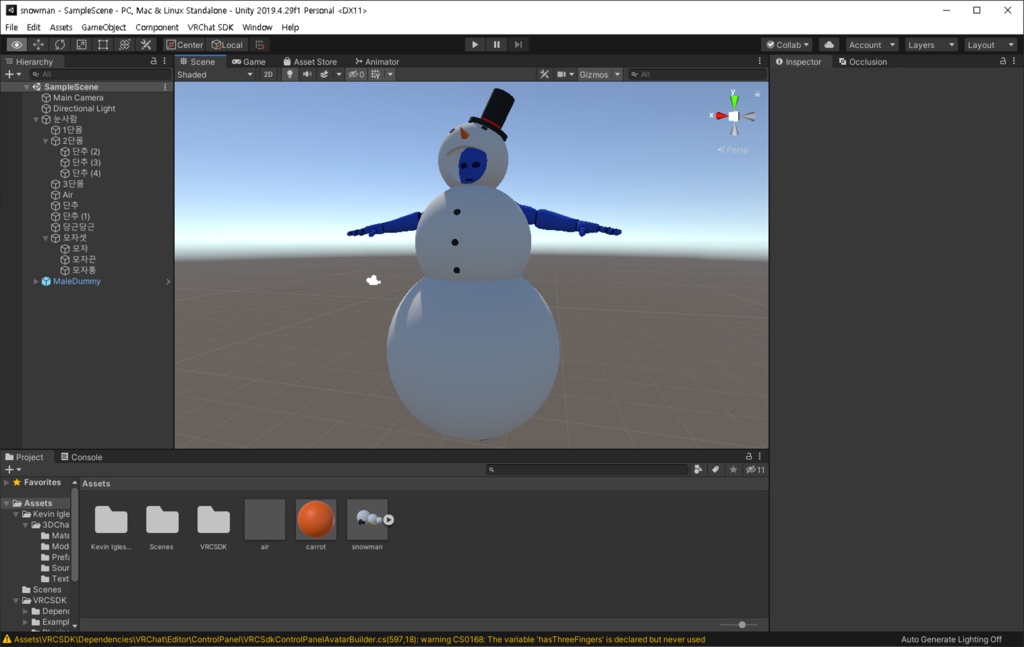The width and height of the screenshot is (1024, 647).
Task: Toggle scene lighting bulb icon
Action: 290,74
